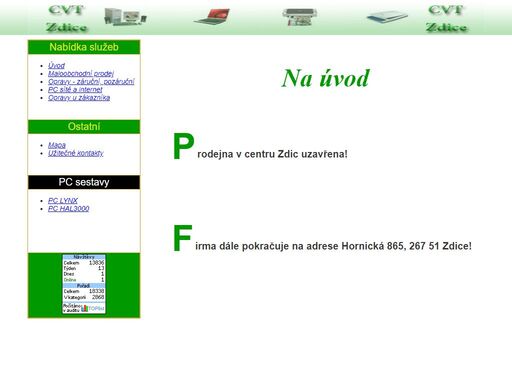Click the printer image in banner
Viewport: 512px width, 384px height.
click(x=299, y=17)
